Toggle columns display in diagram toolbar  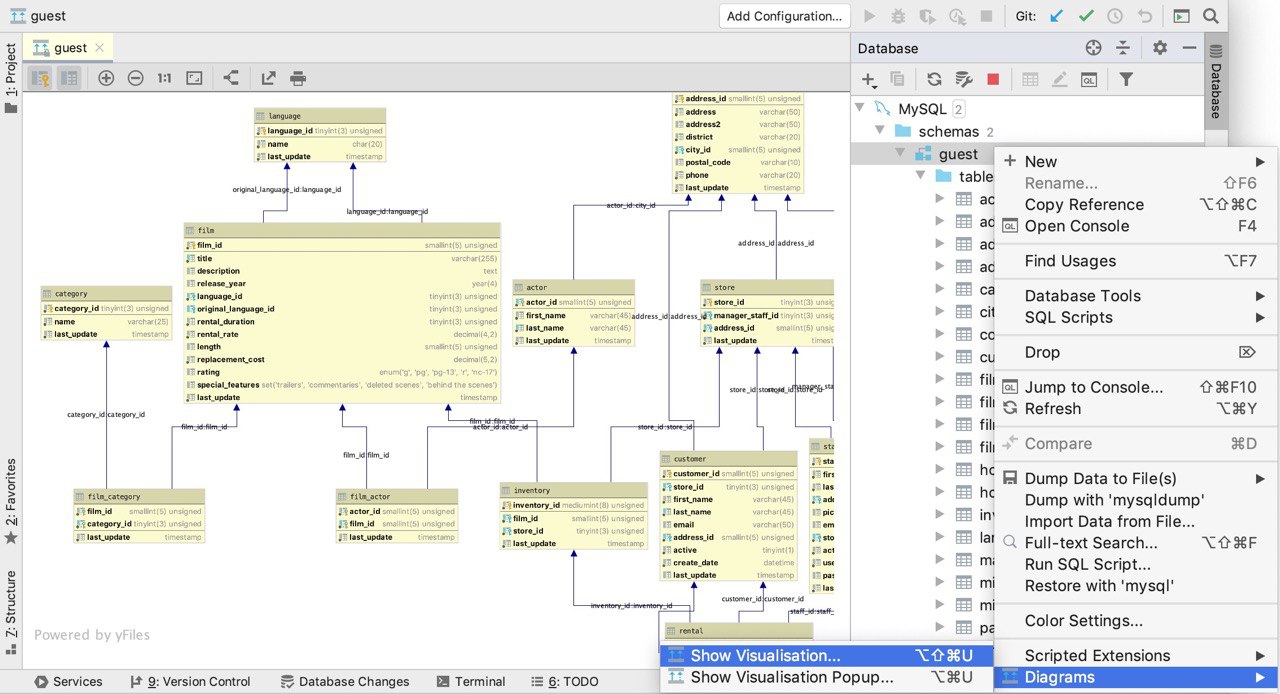(x=69, y=78)
